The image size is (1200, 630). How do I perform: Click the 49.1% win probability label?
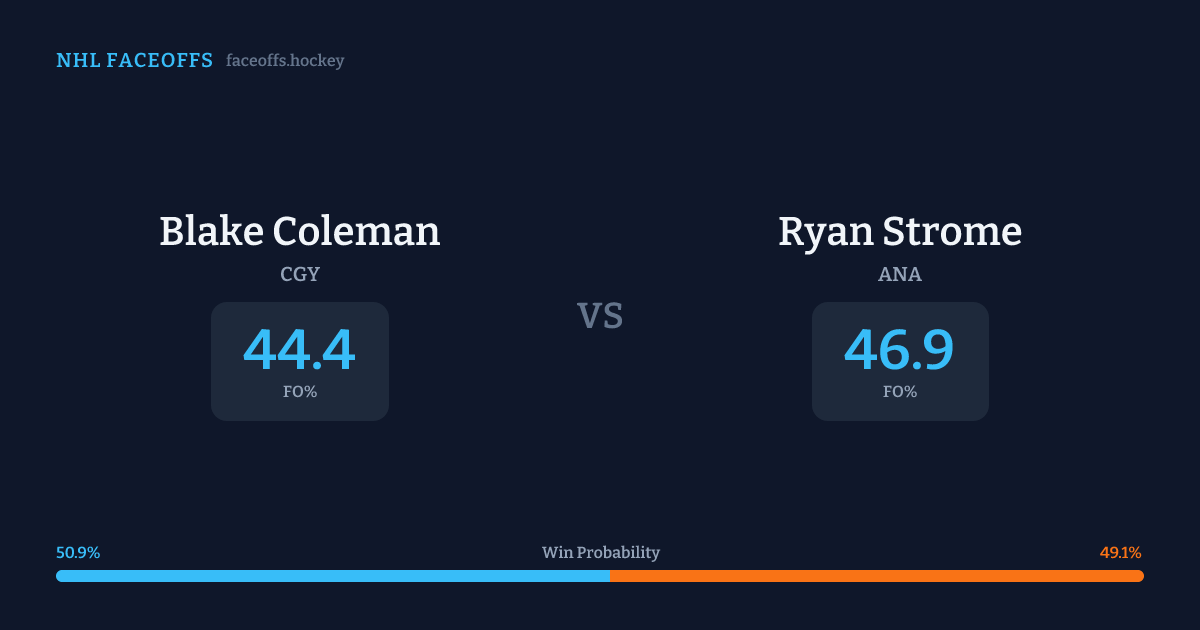1120,553
